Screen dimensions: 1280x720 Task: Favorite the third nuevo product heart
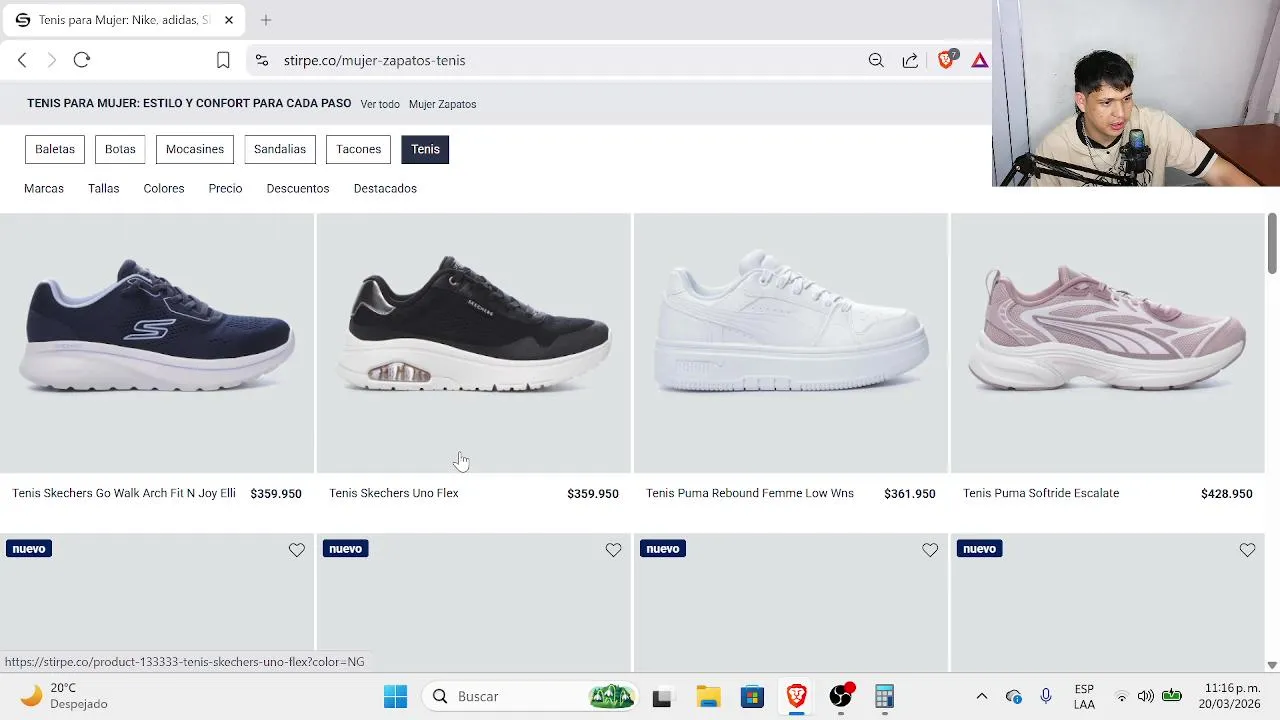pyautogui.click(x=930, y=550)
